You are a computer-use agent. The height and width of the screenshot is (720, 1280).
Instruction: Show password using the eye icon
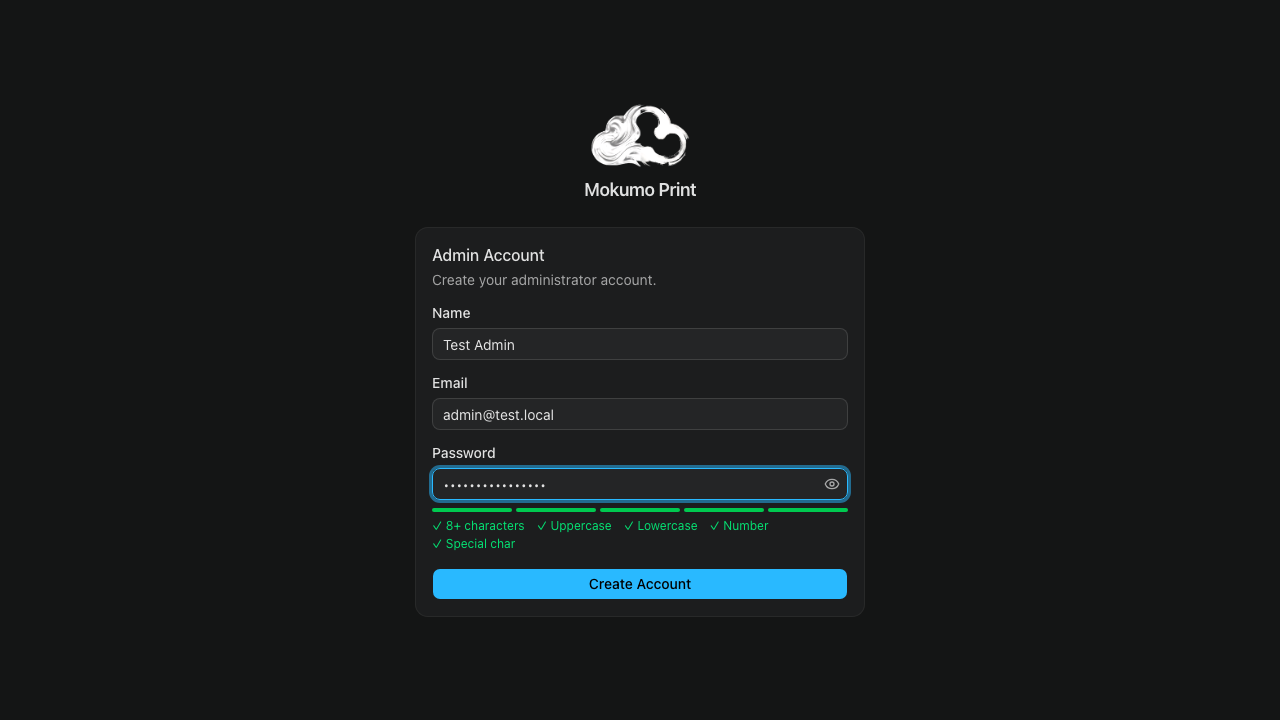click(x=831, y=484)
